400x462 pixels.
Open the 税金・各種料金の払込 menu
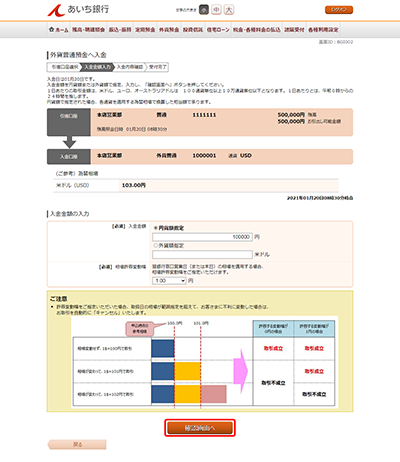pos(257,30)
